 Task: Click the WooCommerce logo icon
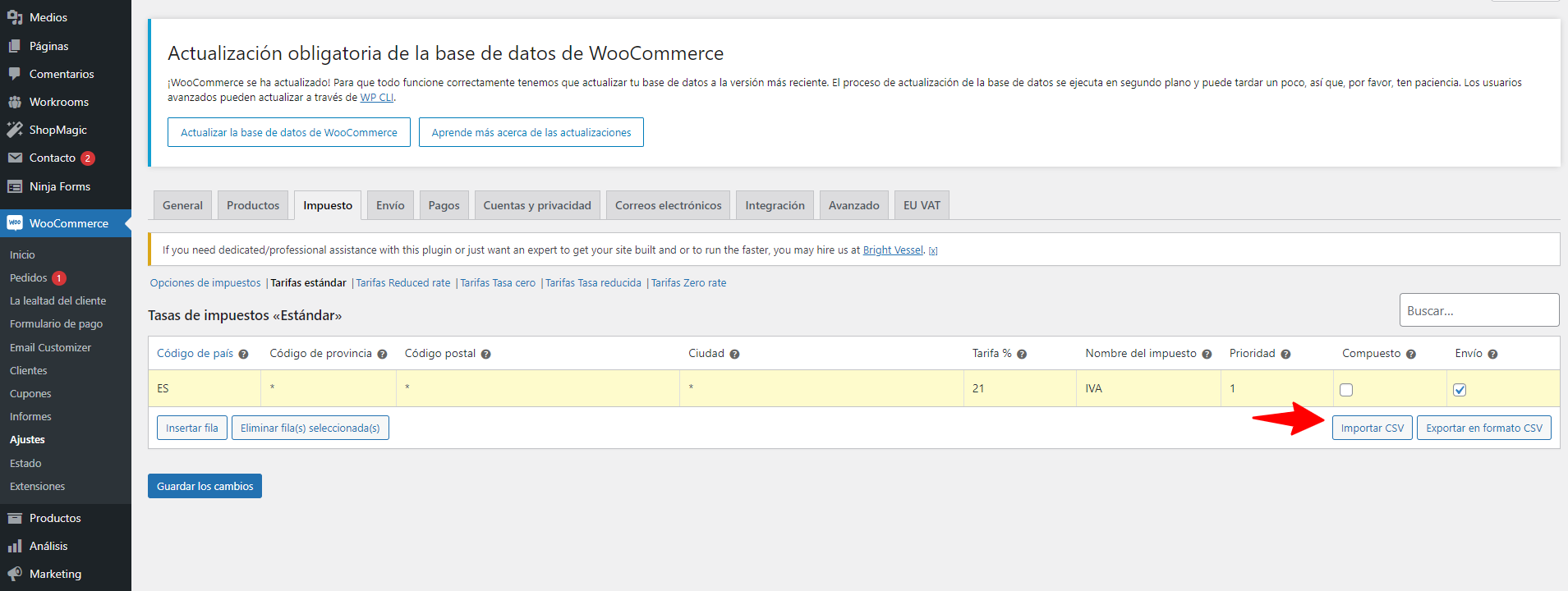[x=15, y=223]
